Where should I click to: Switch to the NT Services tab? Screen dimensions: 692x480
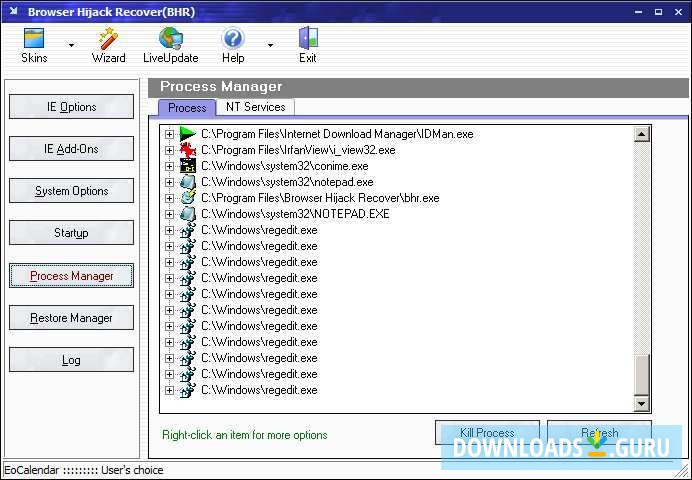click(256, 107)
